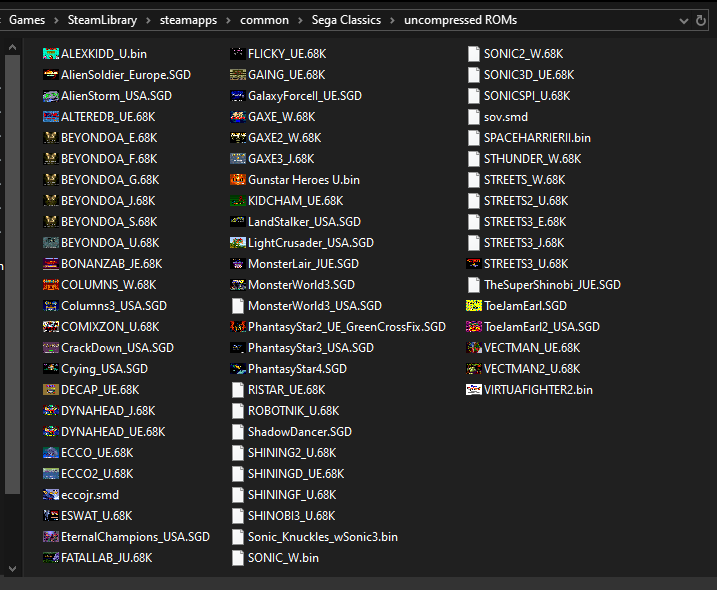Select the VIRTUAFIGHTER2.bin icon

coord(474,390)
